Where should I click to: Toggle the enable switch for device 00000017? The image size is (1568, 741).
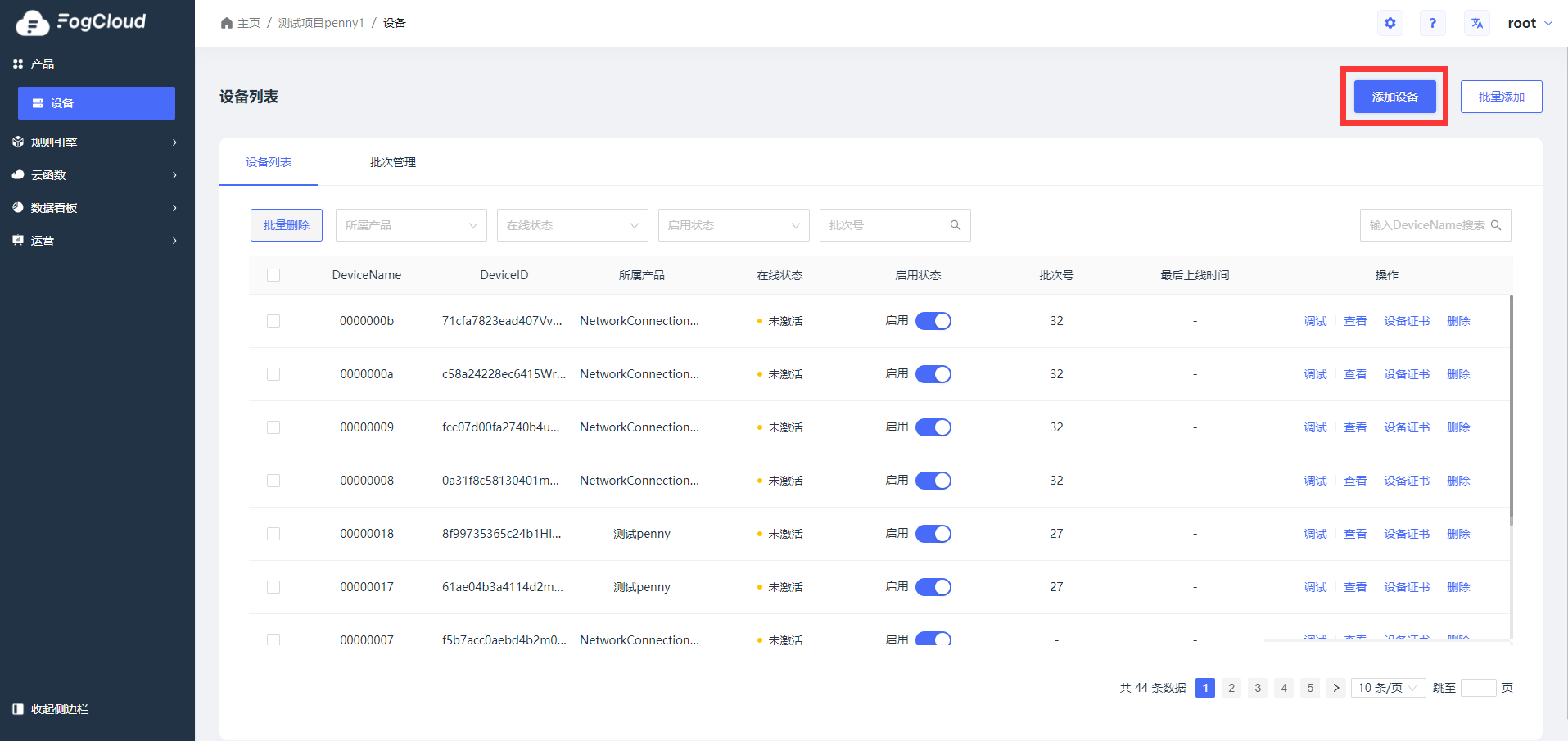click(933, 587)
